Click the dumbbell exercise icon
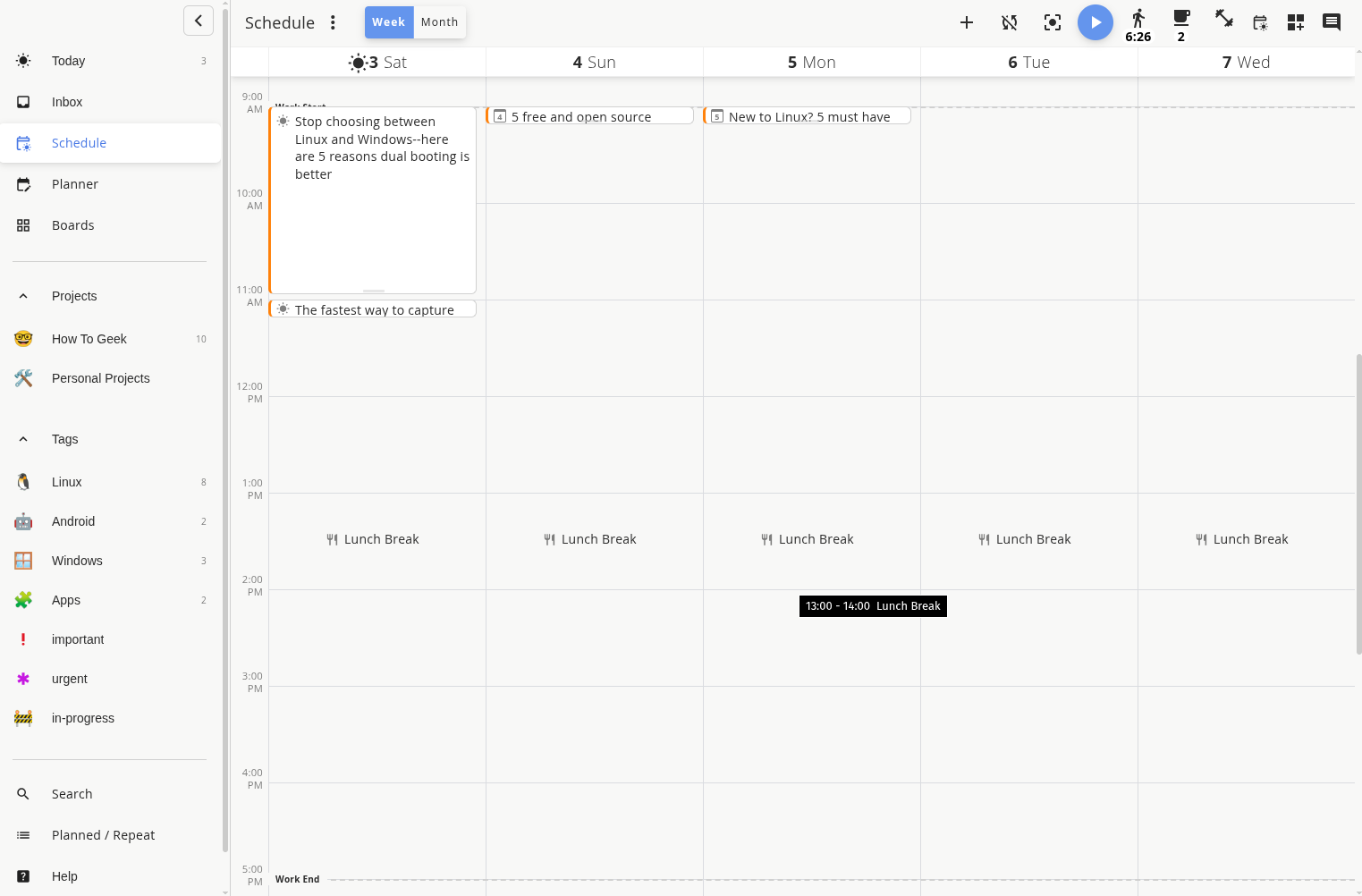The width and height of the screenshot is (1362, 896). [1224, 19]
